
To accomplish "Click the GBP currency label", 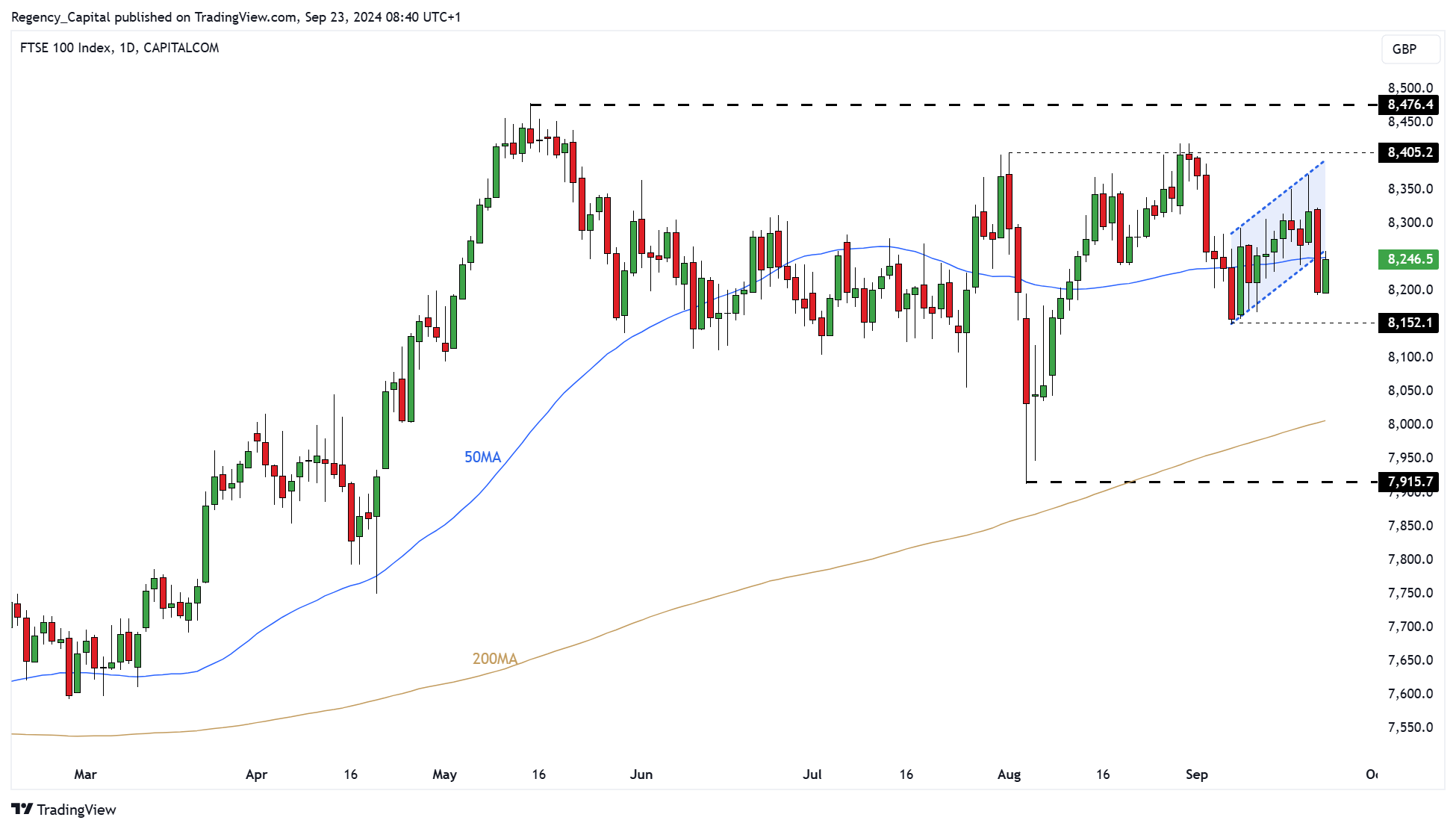I will (x=1410, y=49).
